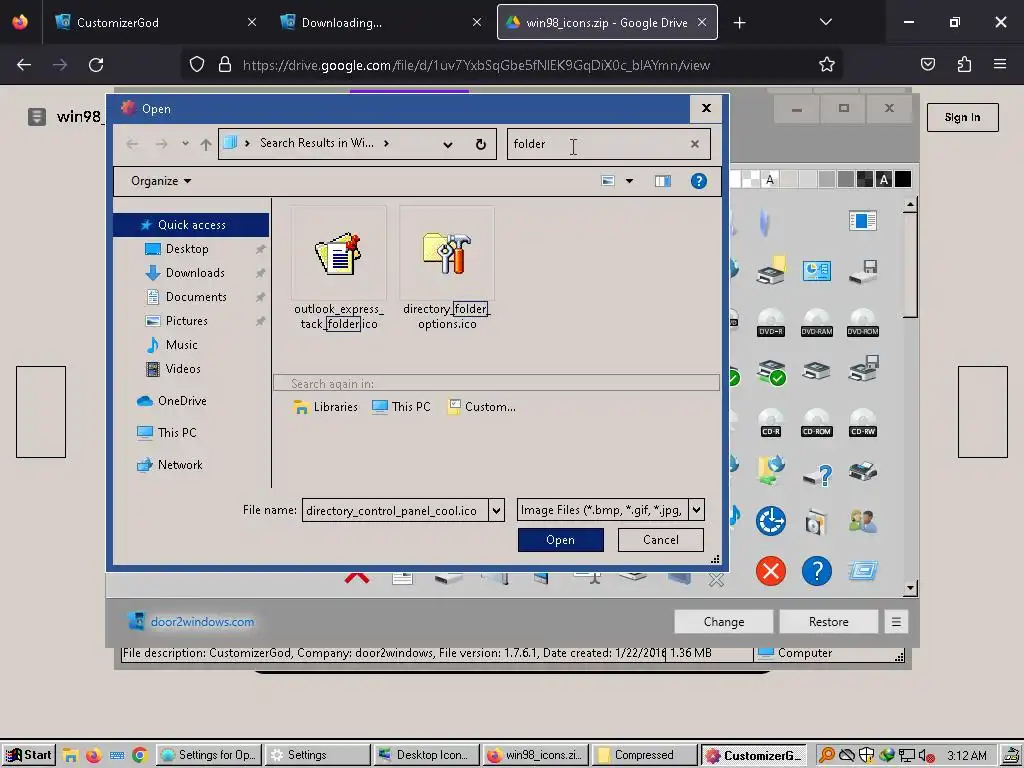Click the unknown drive question mark icon
Viewport: 1024px width, 768px height.
pyautogui.click(x=817, y=474)
